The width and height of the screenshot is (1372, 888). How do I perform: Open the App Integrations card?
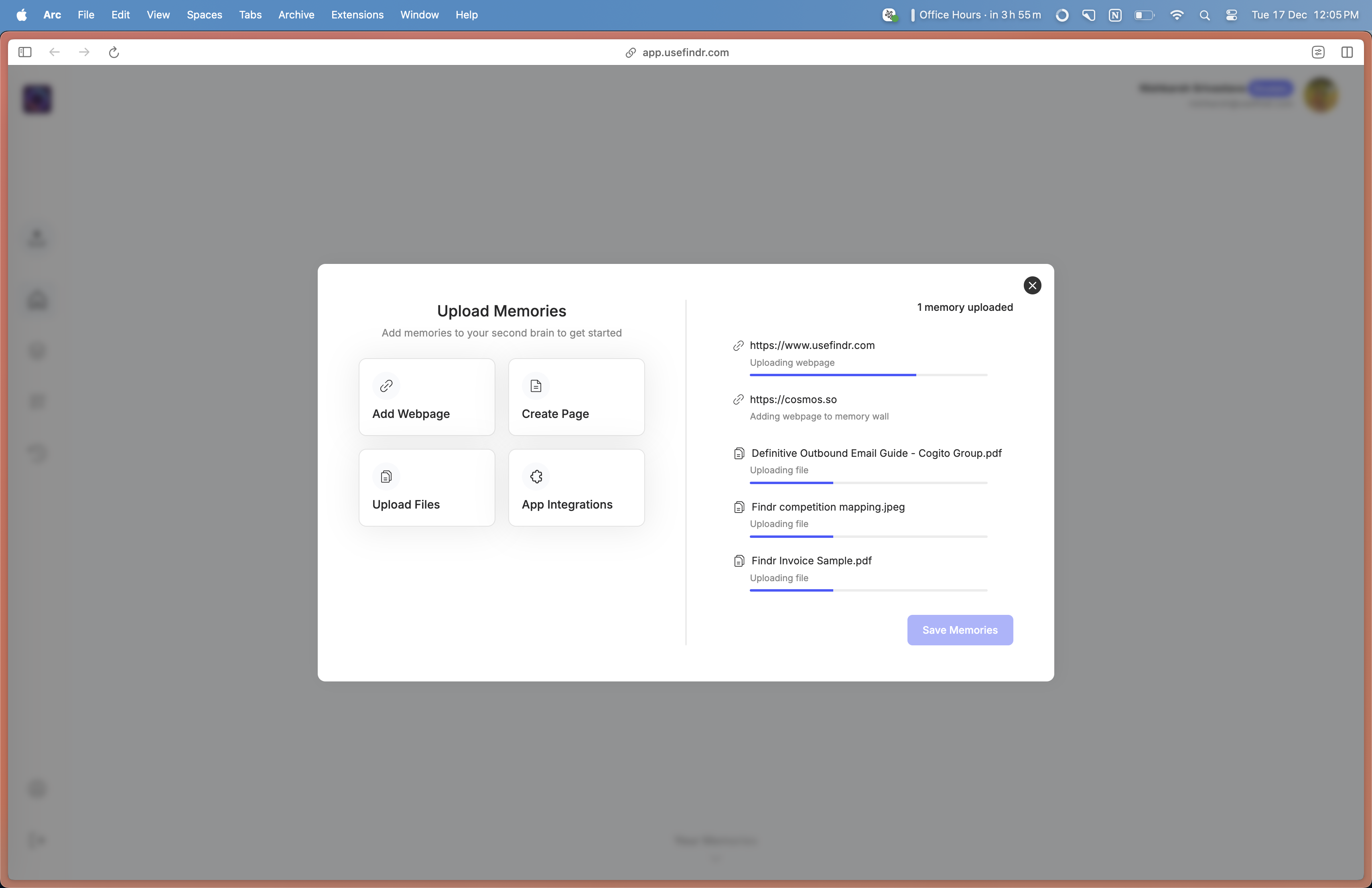576,487
